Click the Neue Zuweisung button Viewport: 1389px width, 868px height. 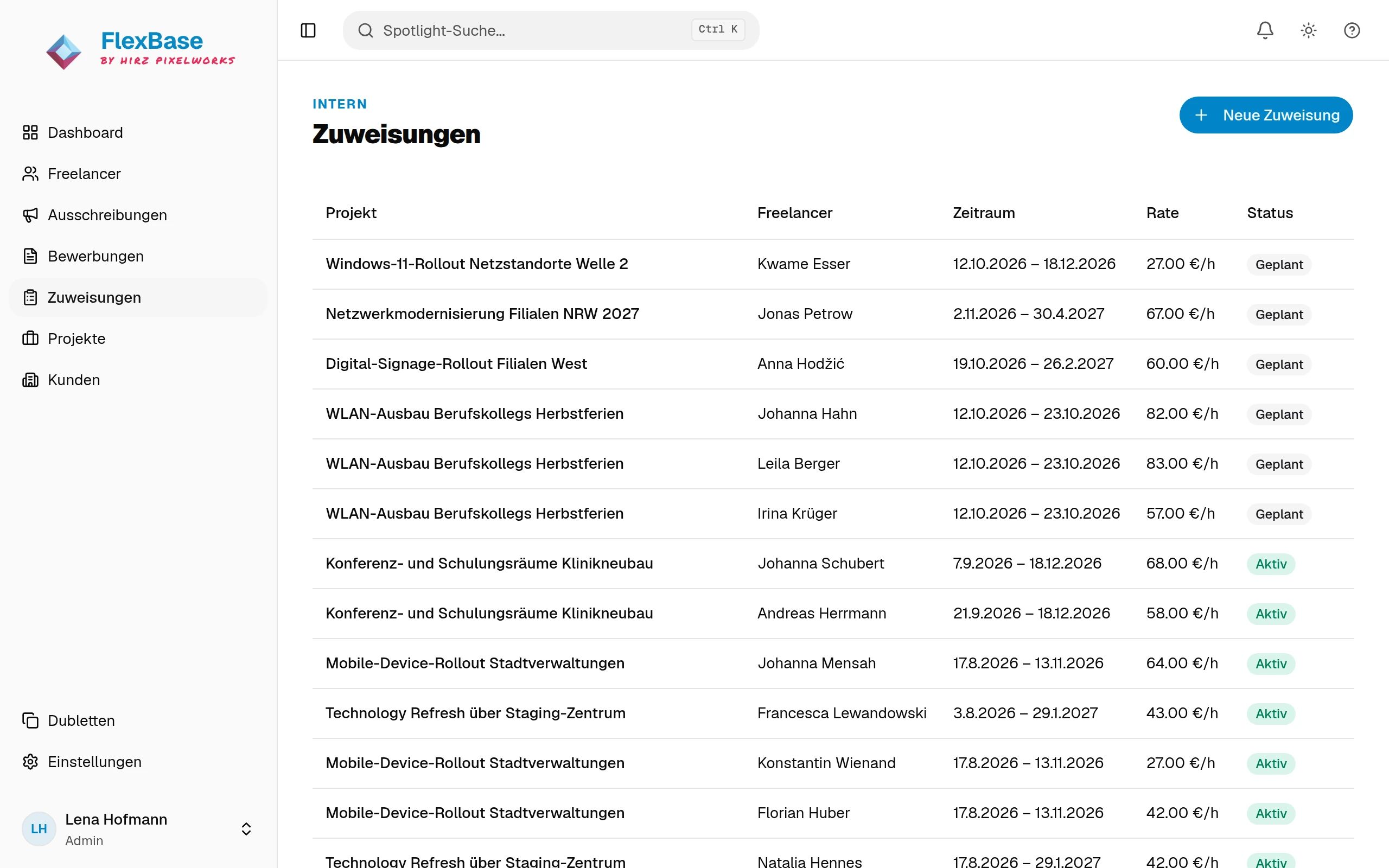[x=1266, y=116]
